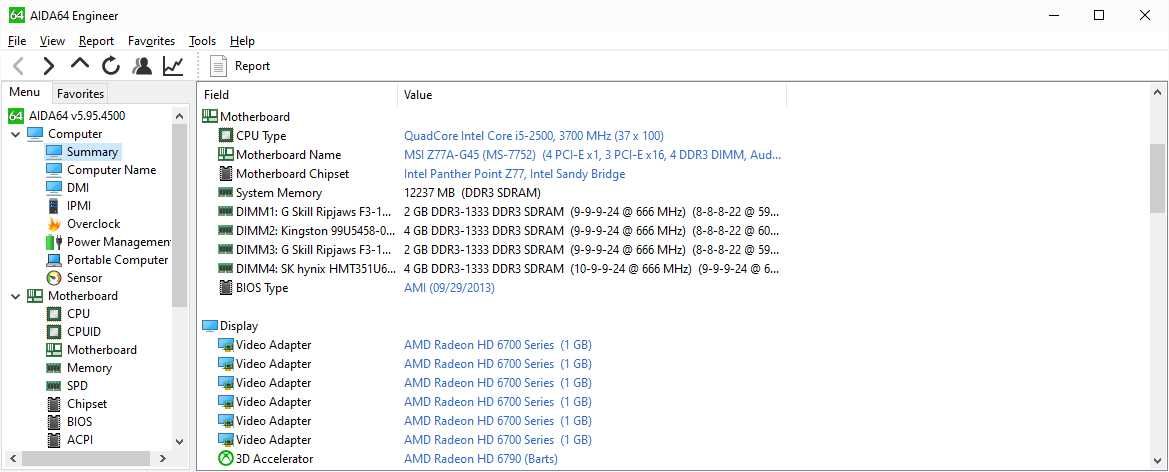Refresh the page with the circular arrow icon
This screenshot has height=472, width=1169.
[x=111, y=66]
